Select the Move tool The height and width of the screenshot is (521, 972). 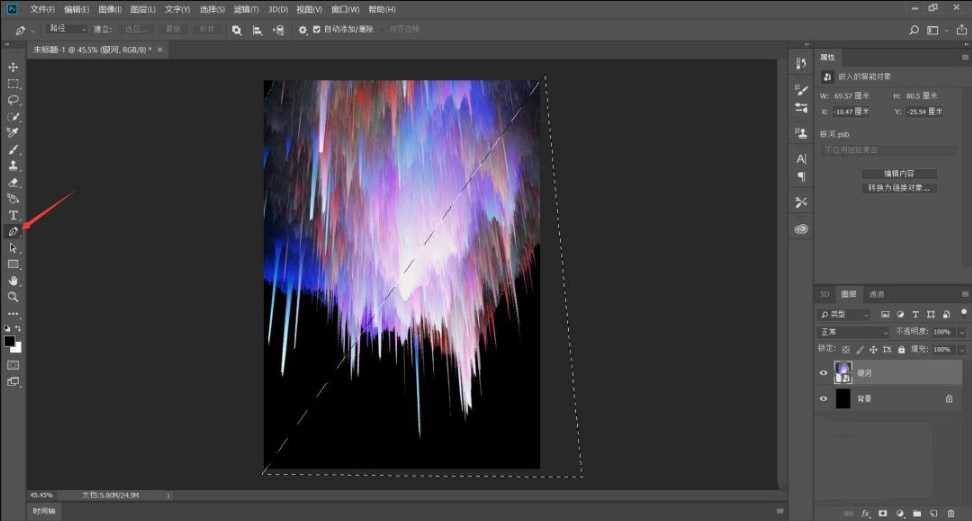click(x=14, y=67)
